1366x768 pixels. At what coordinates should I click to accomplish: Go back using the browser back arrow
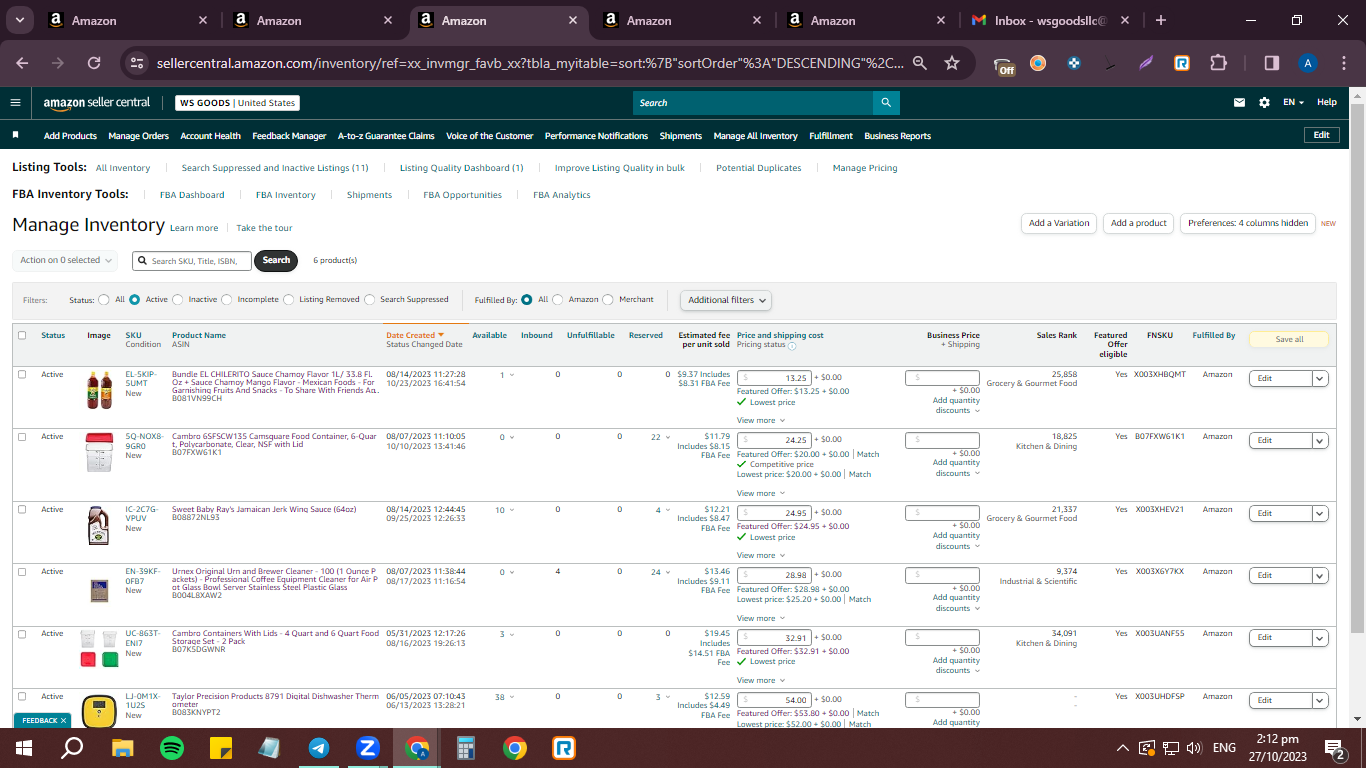[x=22, y=63]
